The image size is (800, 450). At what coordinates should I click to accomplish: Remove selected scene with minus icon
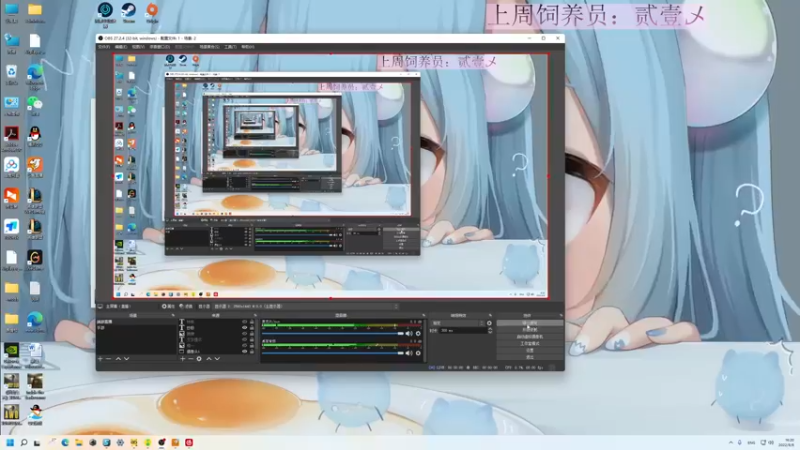click(x=108, y=359)
